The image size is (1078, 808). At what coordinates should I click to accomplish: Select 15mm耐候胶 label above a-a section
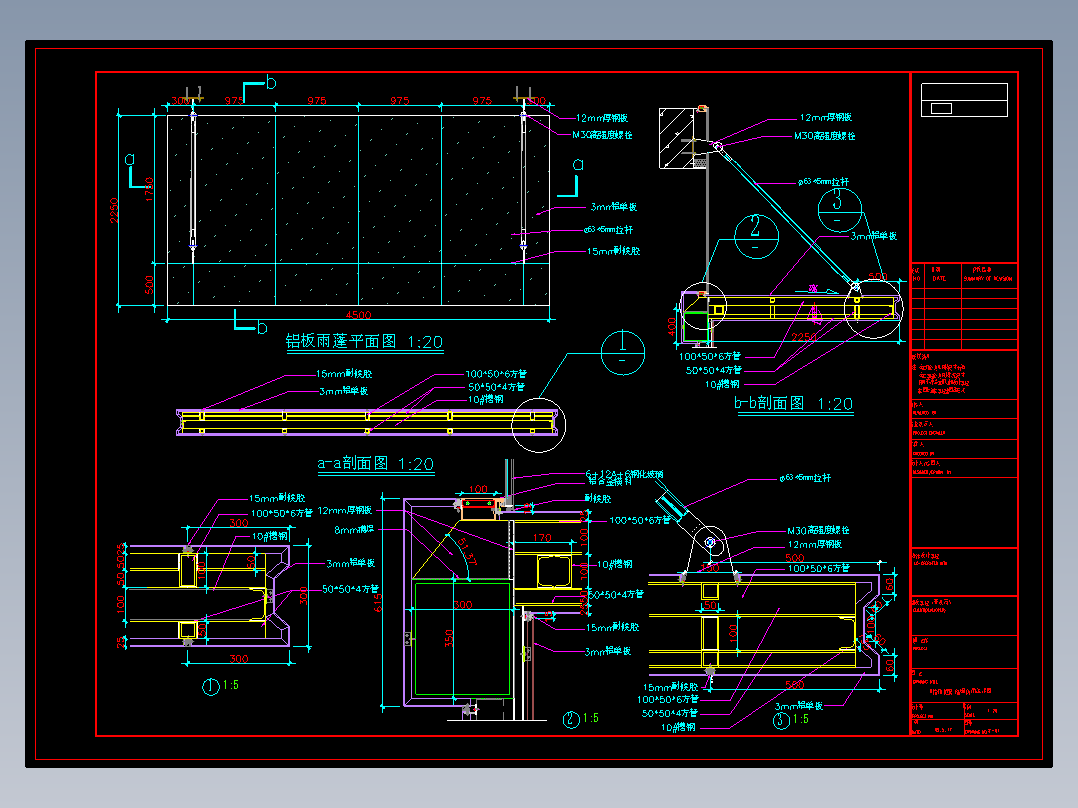point(344,374)
